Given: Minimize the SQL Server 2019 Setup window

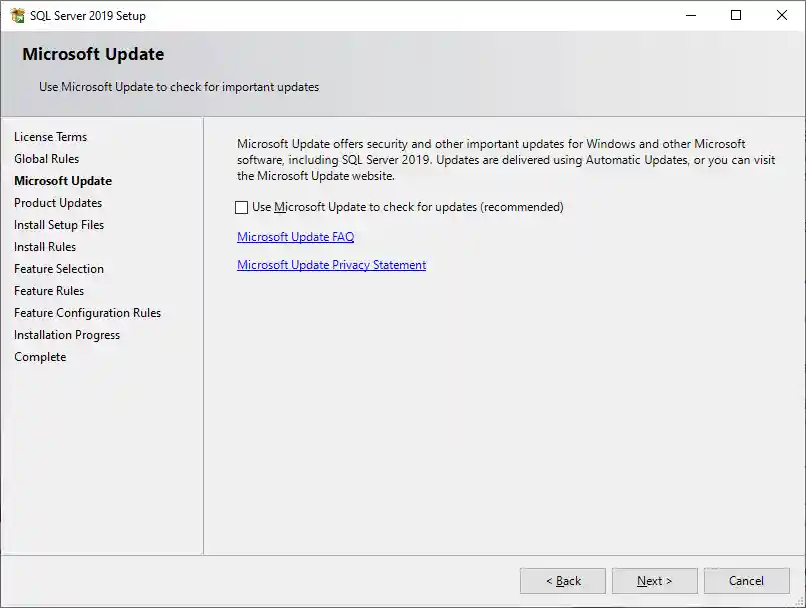Looking at the screenshot, I should 691,15.
